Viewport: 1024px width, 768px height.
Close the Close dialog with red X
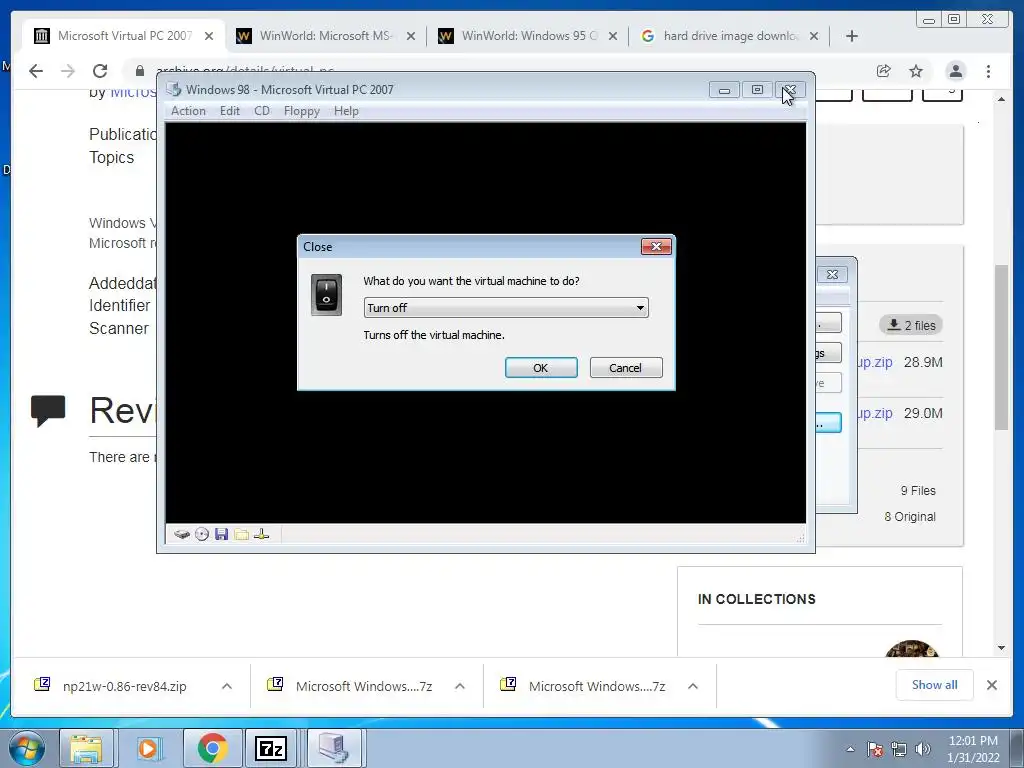coord(656,246)
